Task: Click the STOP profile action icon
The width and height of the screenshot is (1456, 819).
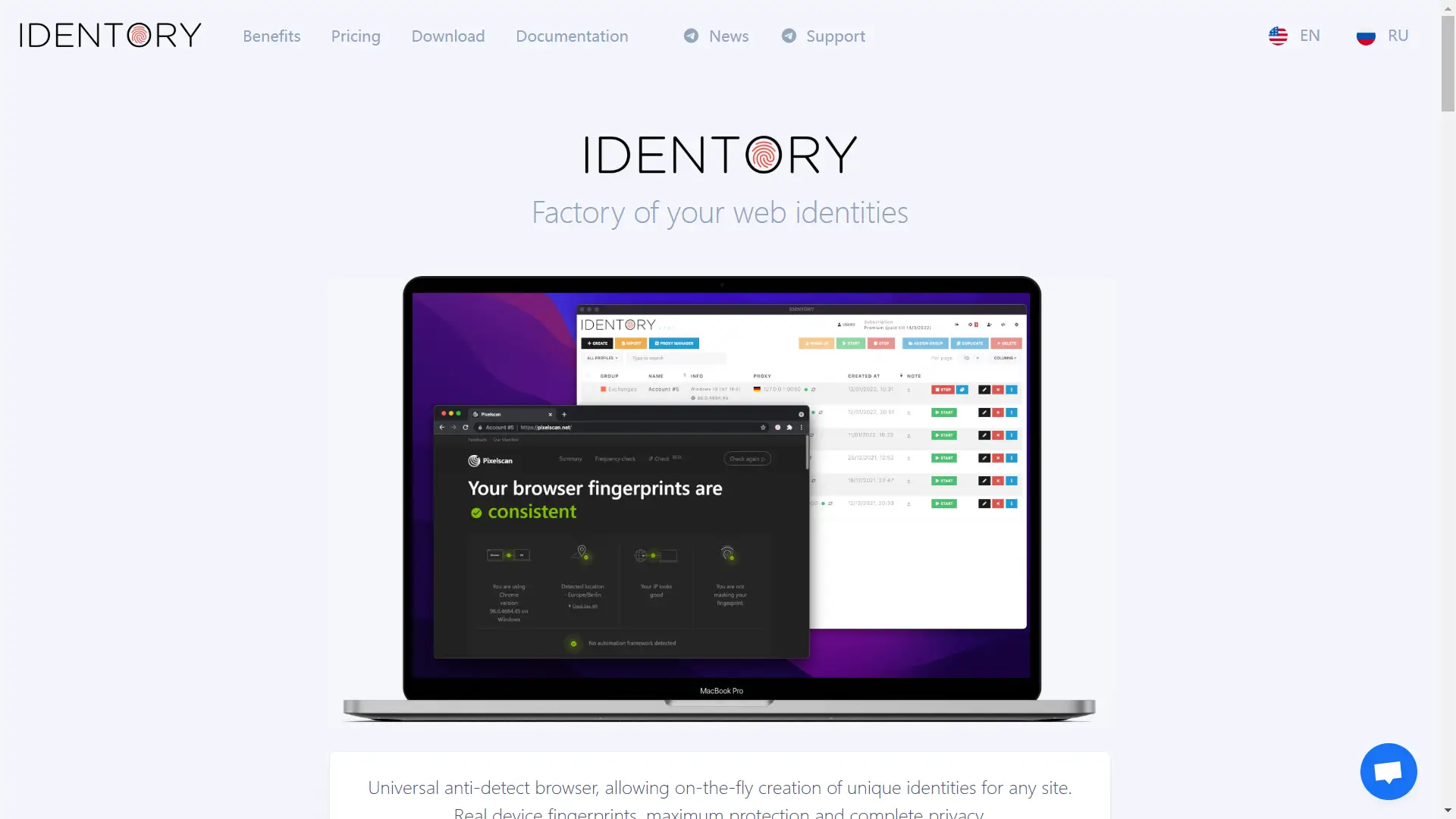Action: [x=942, y=390]
